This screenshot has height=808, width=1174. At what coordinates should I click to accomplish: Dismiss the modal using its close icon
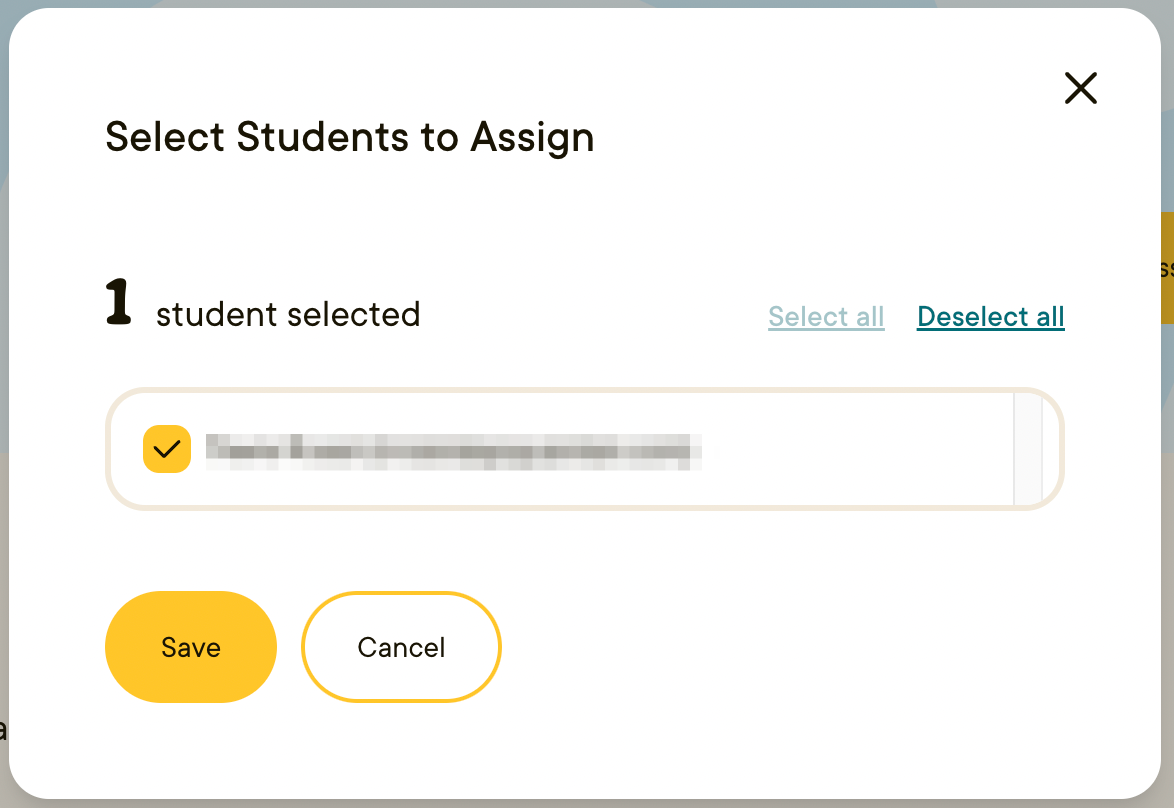coord(1081,88)
